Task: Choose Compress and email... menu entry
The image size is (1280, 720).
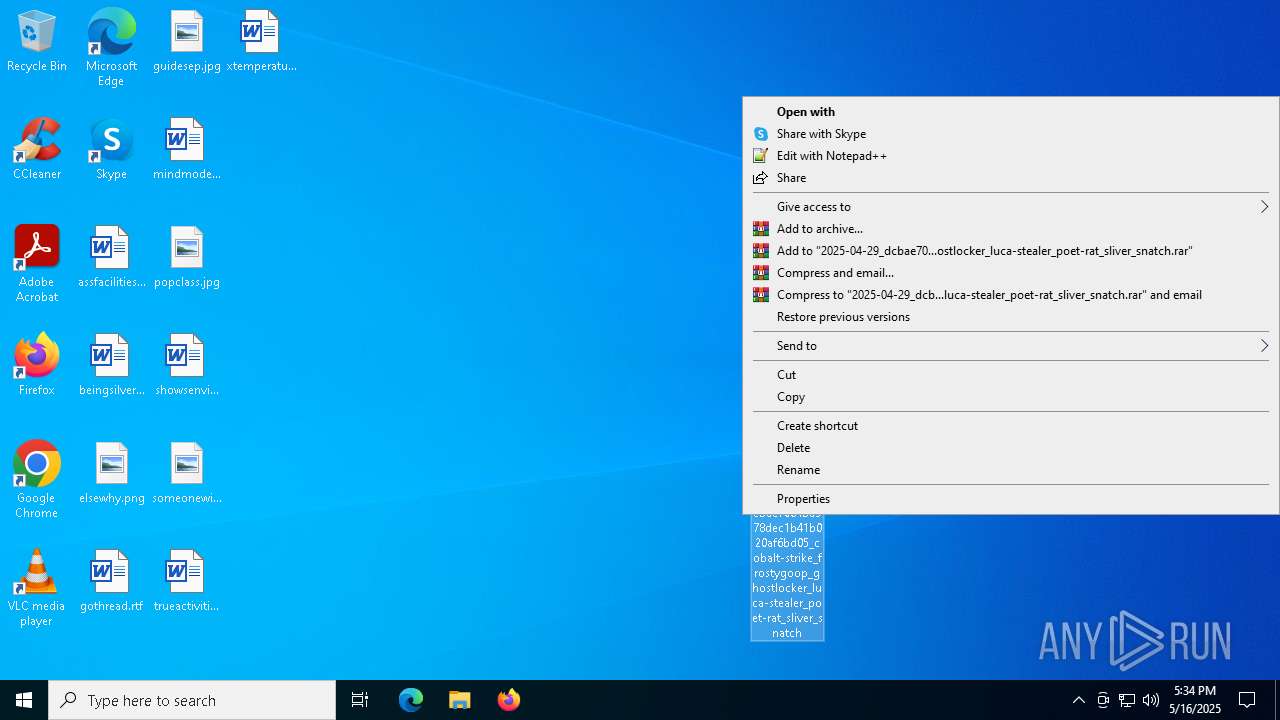Action: click(x=1010, y=273)
